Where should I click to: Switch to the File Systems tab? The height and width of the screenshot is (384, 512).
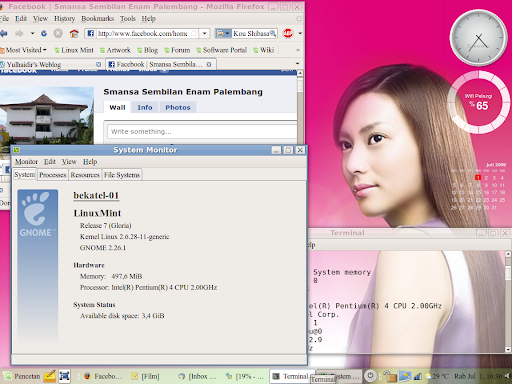pyautogui.click(x=122, y=175)
